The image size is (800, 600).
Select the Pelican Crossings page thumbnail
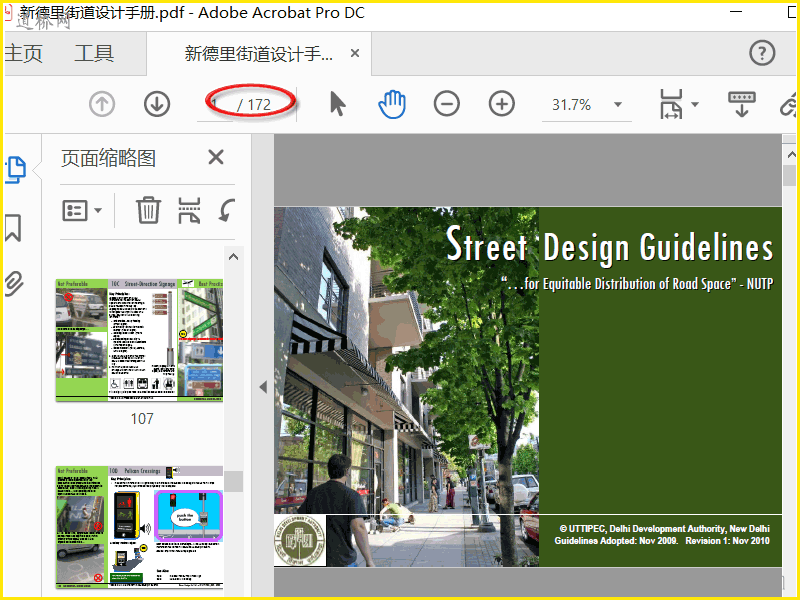[139, 527]
